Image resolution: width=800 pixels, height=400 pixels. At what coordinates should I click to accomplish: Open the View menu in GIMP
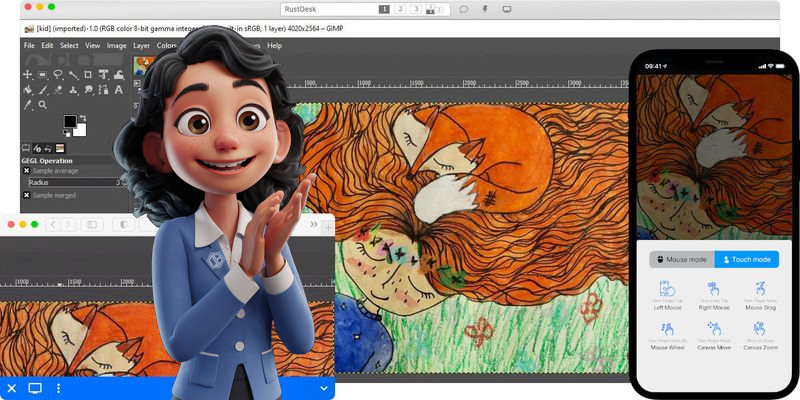[92, 45]
